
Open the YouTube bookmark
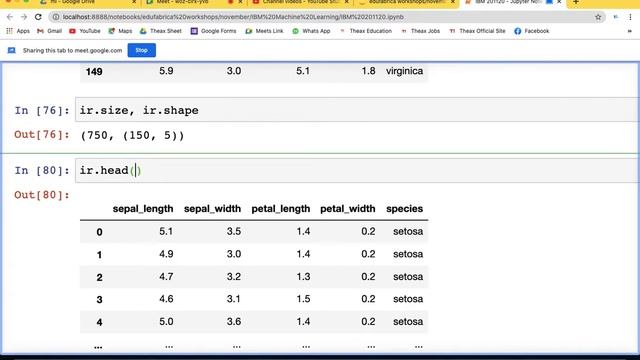click(x=84, y=31)
